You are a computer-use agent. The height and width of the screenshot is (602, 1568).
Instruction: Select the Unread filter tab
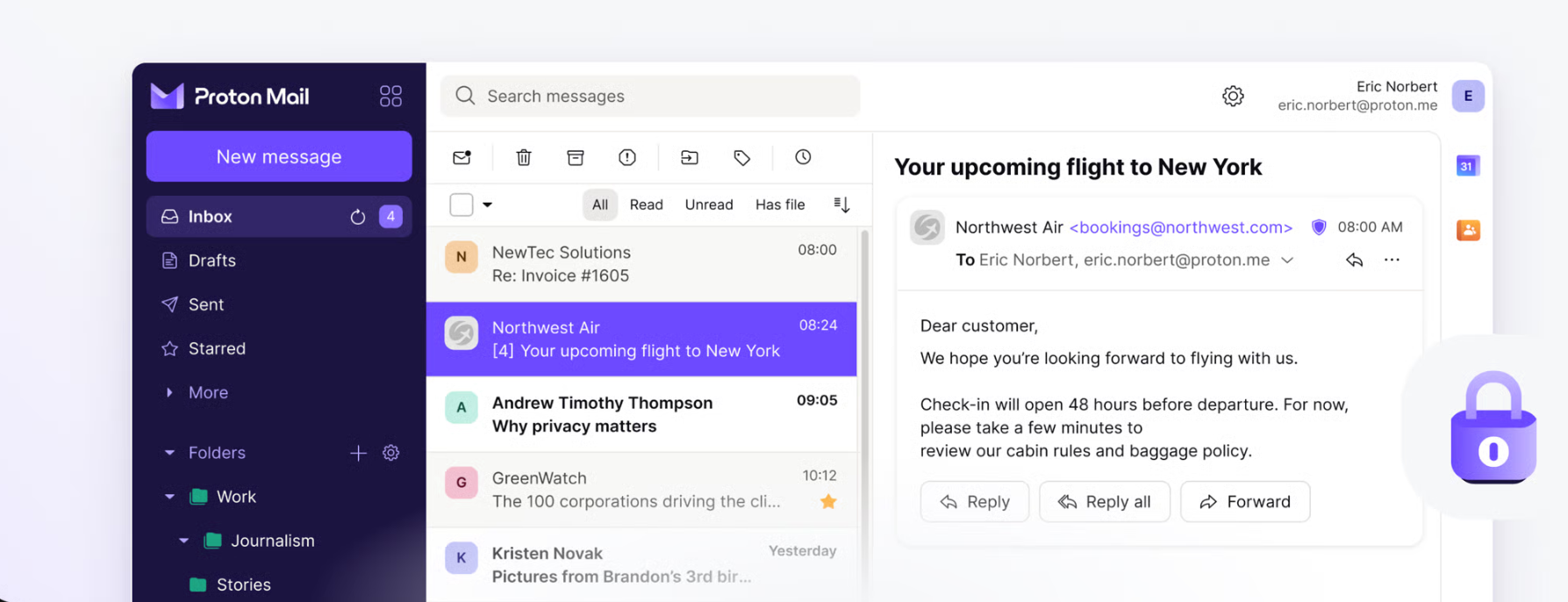(x=709, y=204)
